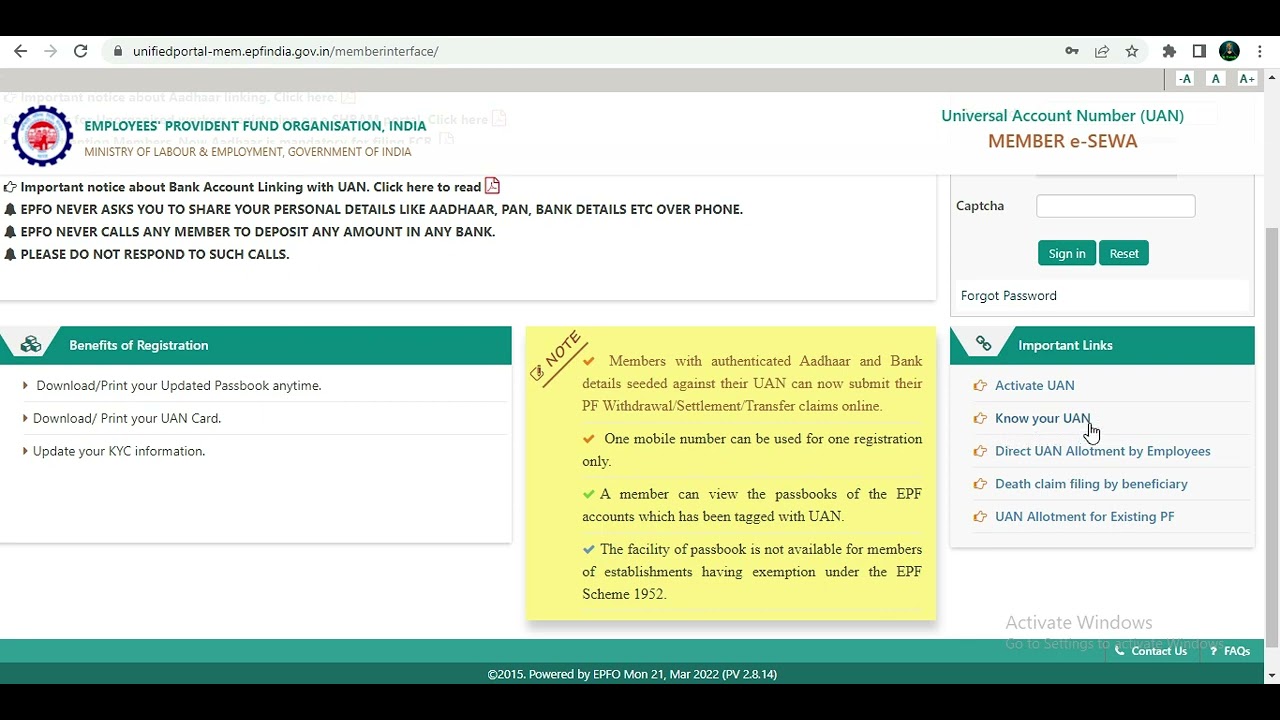The image size is (1280, 720).
Task: Open Death claim filing by beneficiary
Action: coord(1091,484)
